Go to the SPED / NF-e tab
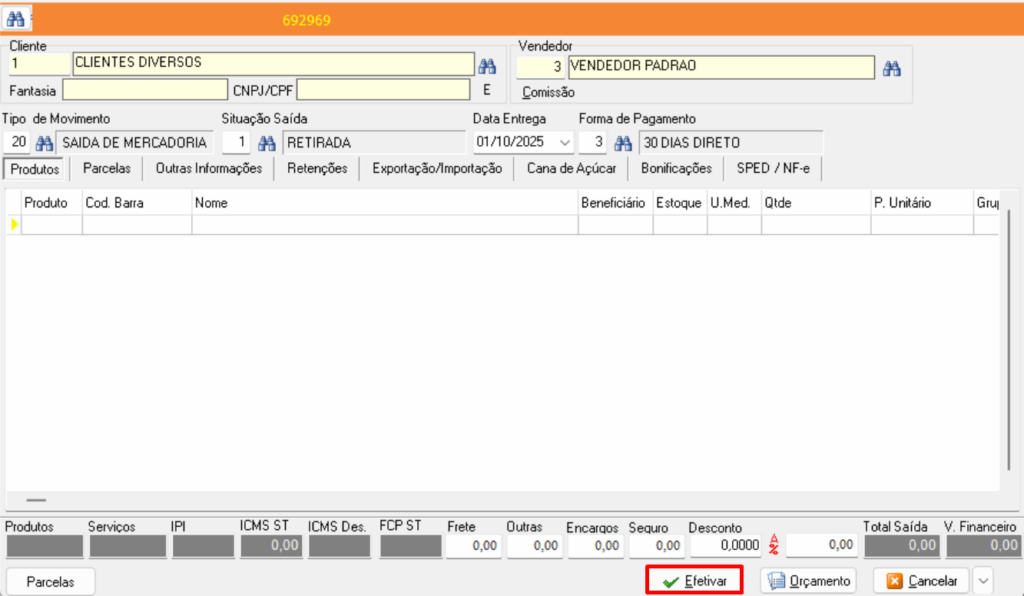Viewport: 1024px width, 596px height. pyautogui.click(x=773, y=169)
